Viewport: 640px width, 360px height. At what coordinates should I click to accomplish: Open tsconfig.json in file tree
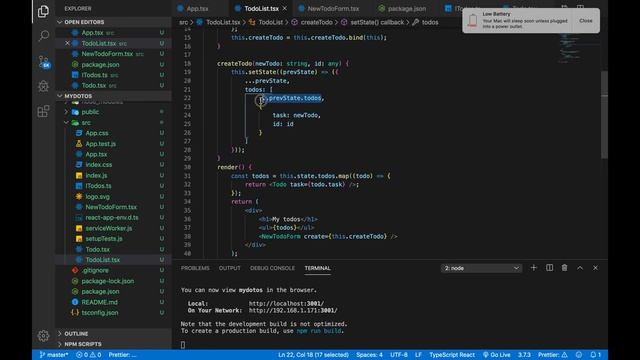click(x=100, y=313)
